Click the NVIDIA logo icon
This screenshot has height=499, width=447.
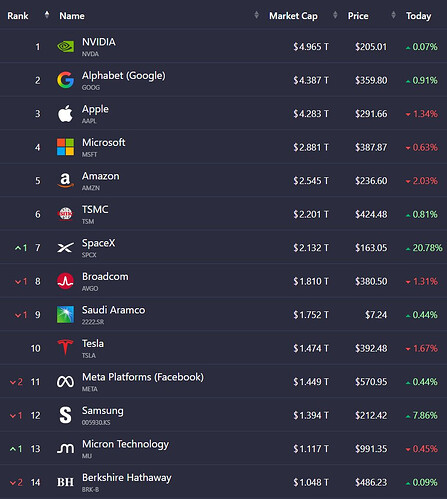[65, 47]
